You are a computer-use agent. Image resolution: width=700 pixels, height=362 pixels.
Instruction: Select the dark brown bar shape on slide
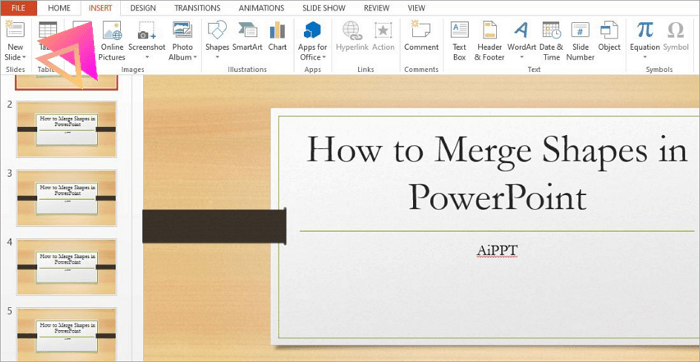pyautogui.click(x=214, y=226)
